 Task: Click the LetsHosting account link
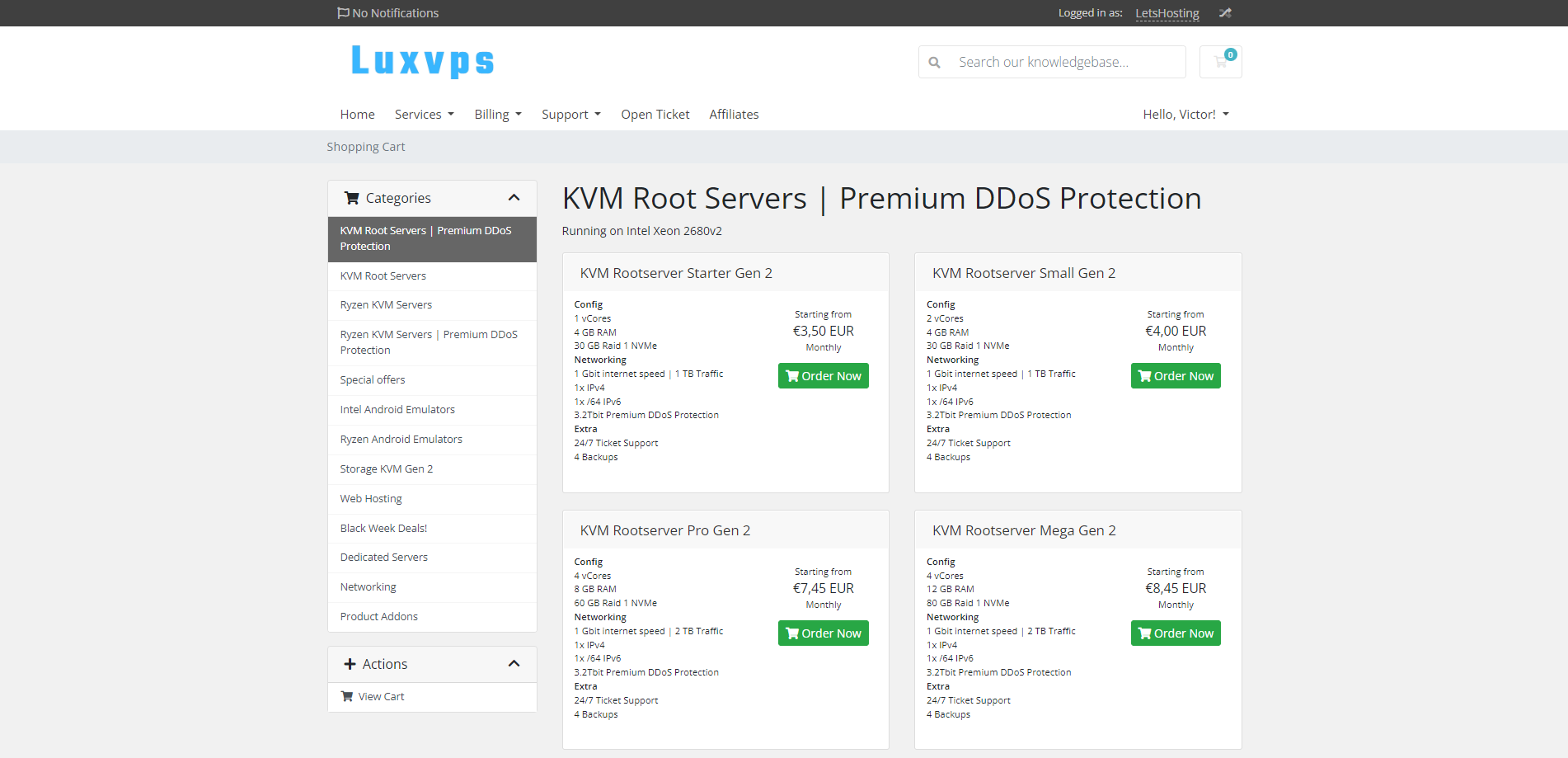click(x=1167, y=13)
